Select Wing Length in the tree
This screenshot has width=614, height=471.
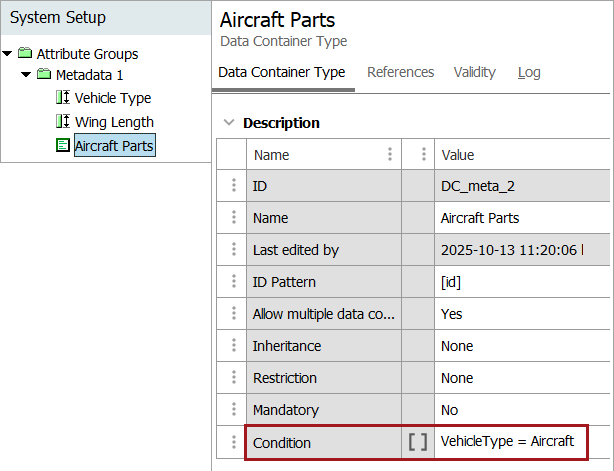pyautogui.click(x=114, y=122)
